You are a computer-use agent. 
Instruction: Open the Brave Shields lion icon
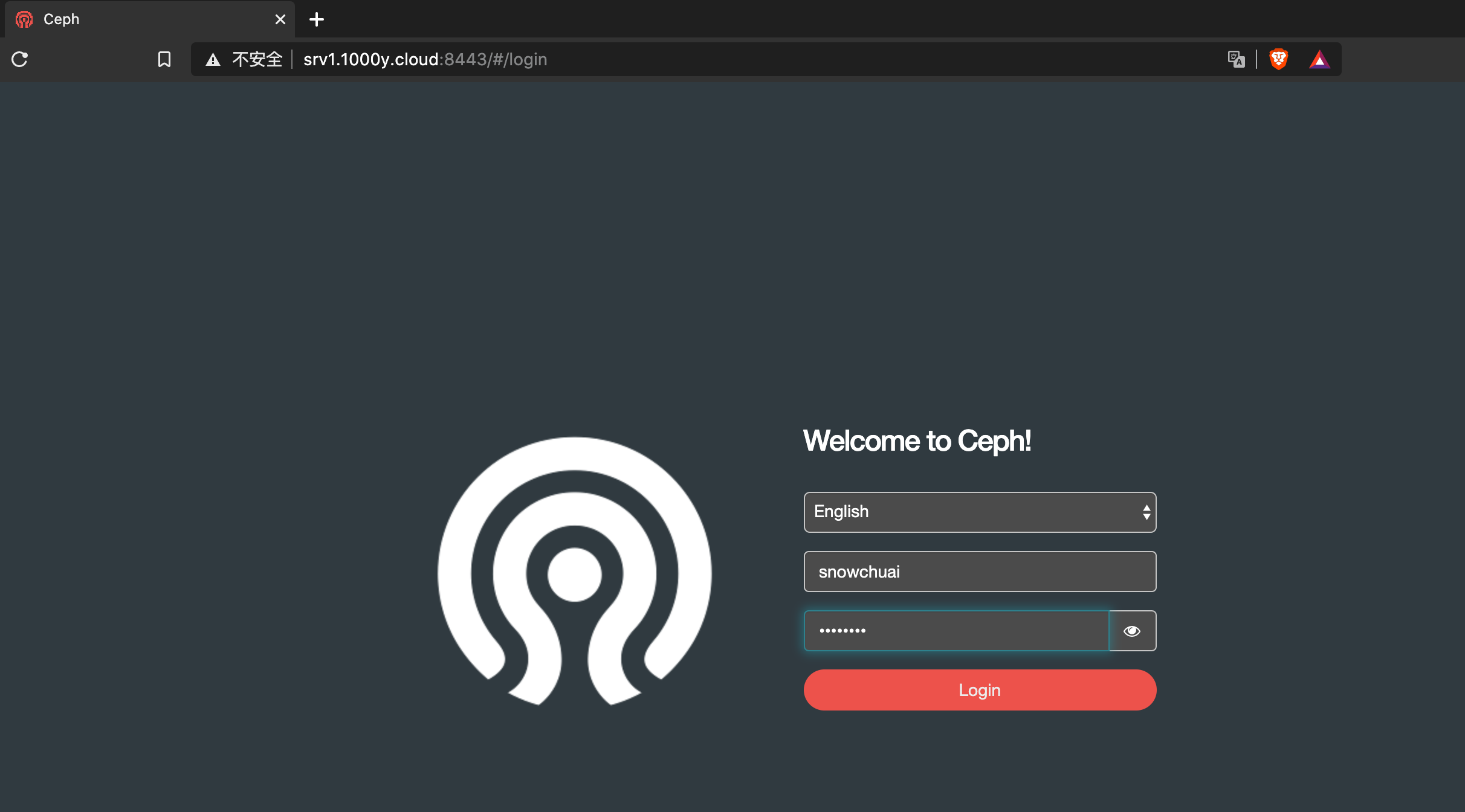coord(1278,59)
